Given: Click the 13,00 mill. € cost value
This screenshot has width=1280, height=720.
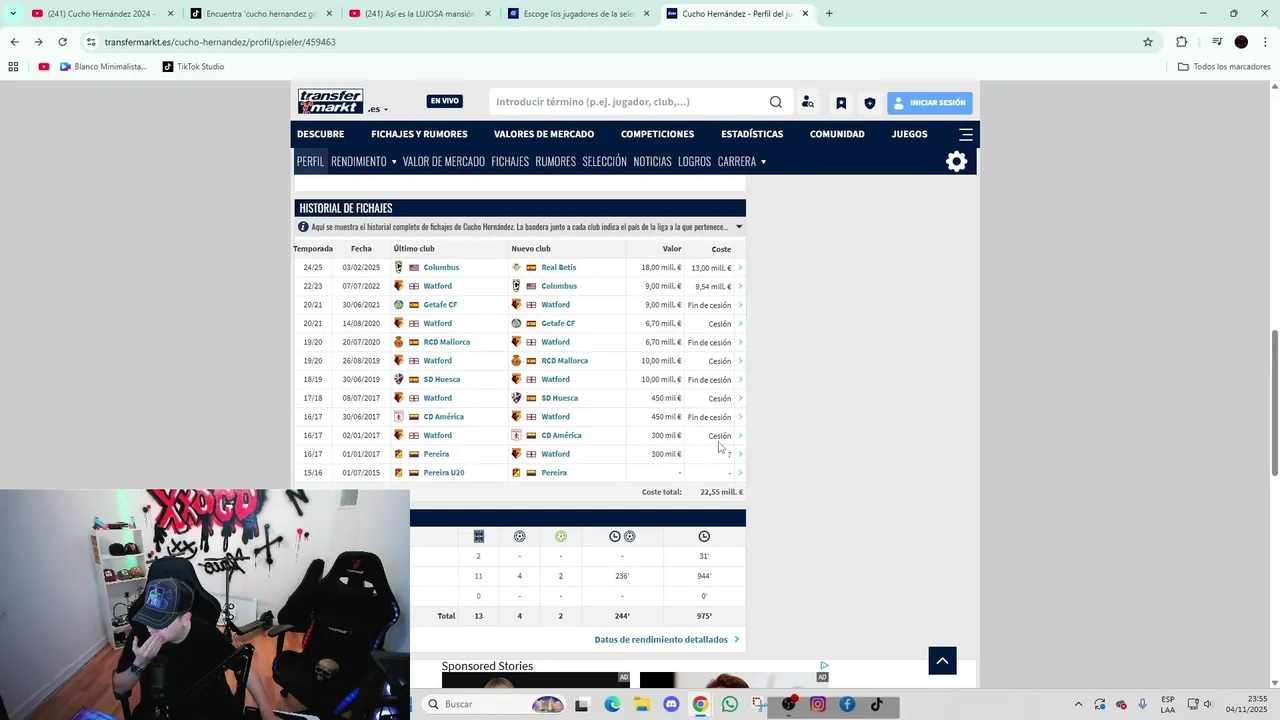Looking at the screenshot, I should coord(711,268).
